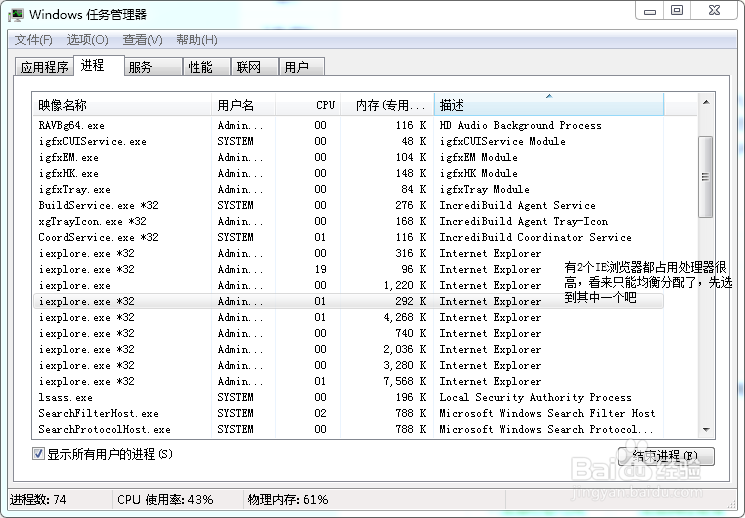745x518 pixels.
Task: Open the 查看(V) menu
Action: coord(142,40)
